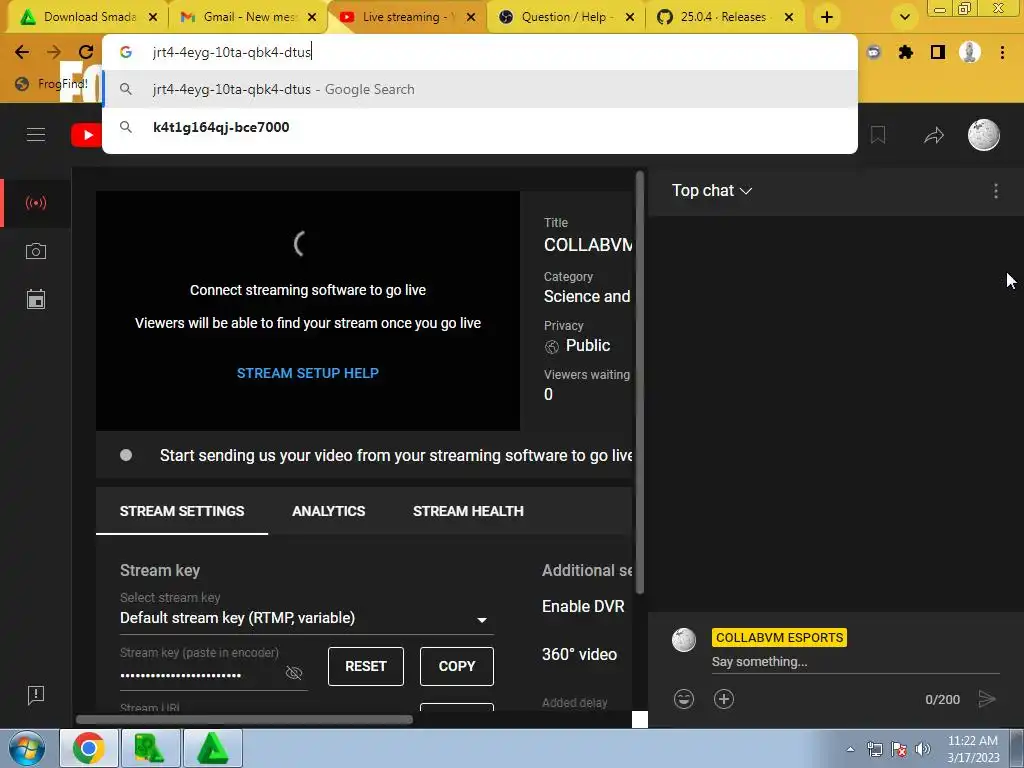Open a new tab with plus button

pos(827,17)
